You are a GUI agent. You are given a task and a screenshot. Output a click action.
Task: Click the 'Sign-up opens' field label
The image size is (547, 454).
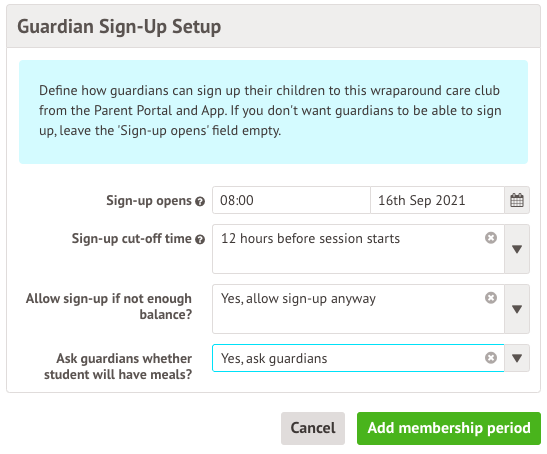point(149,201)
